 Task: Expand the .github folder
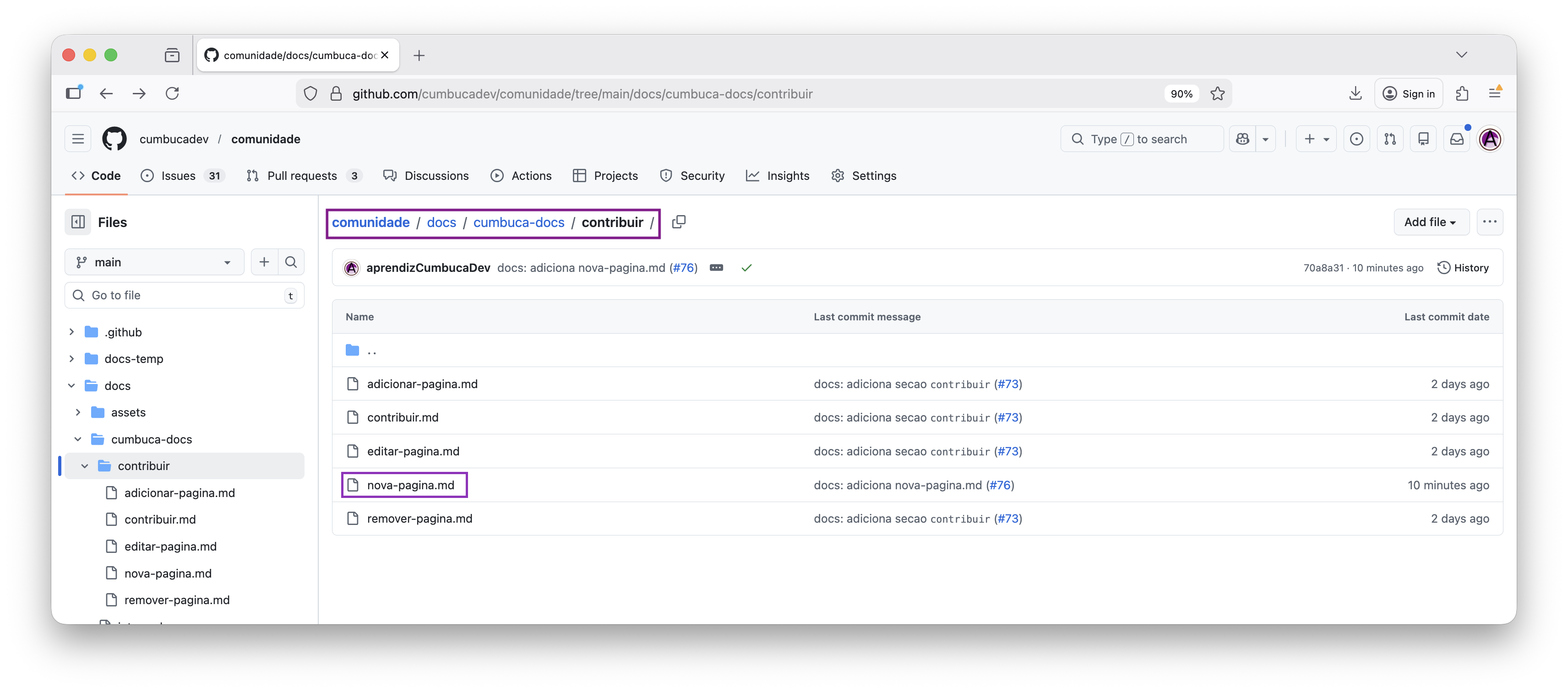coord(71,332)
